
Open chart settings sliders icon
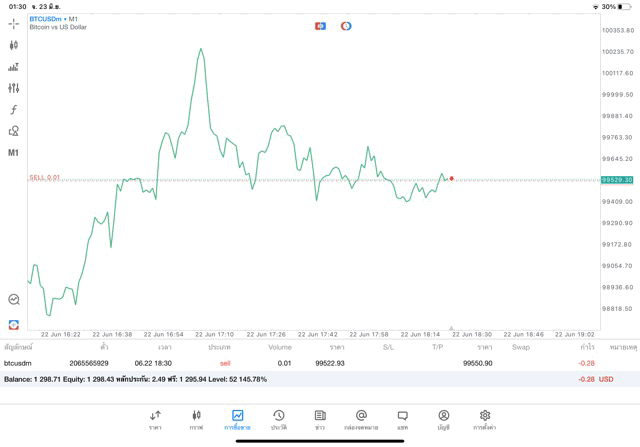[x=14, y=88]
